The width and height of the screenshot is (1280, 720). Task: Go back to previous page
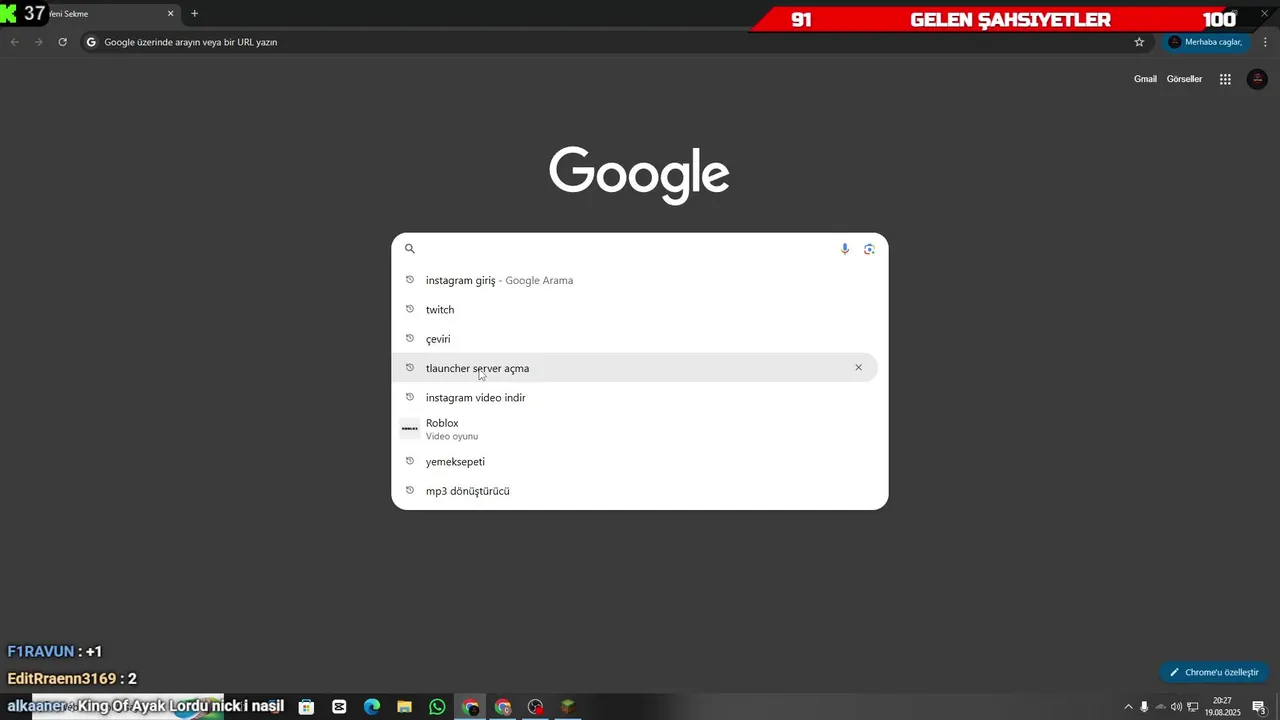pyautogui.click(x=14, y=42)
